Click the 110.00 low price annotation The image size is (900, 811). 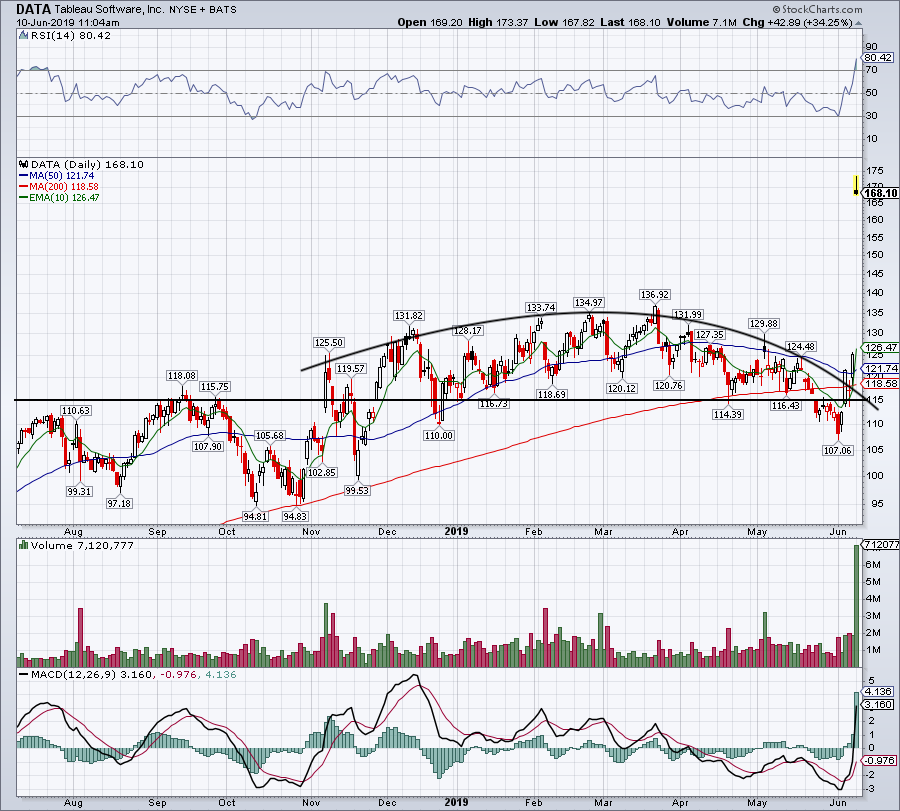click(439, 436)
